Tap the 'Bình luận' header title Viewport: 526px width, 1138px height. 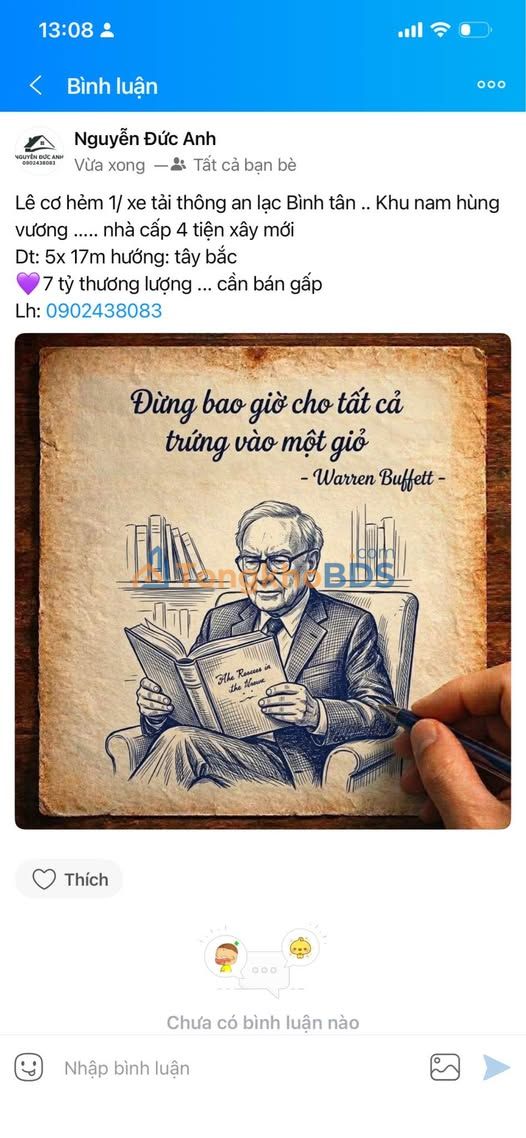[x=112, y=86]
